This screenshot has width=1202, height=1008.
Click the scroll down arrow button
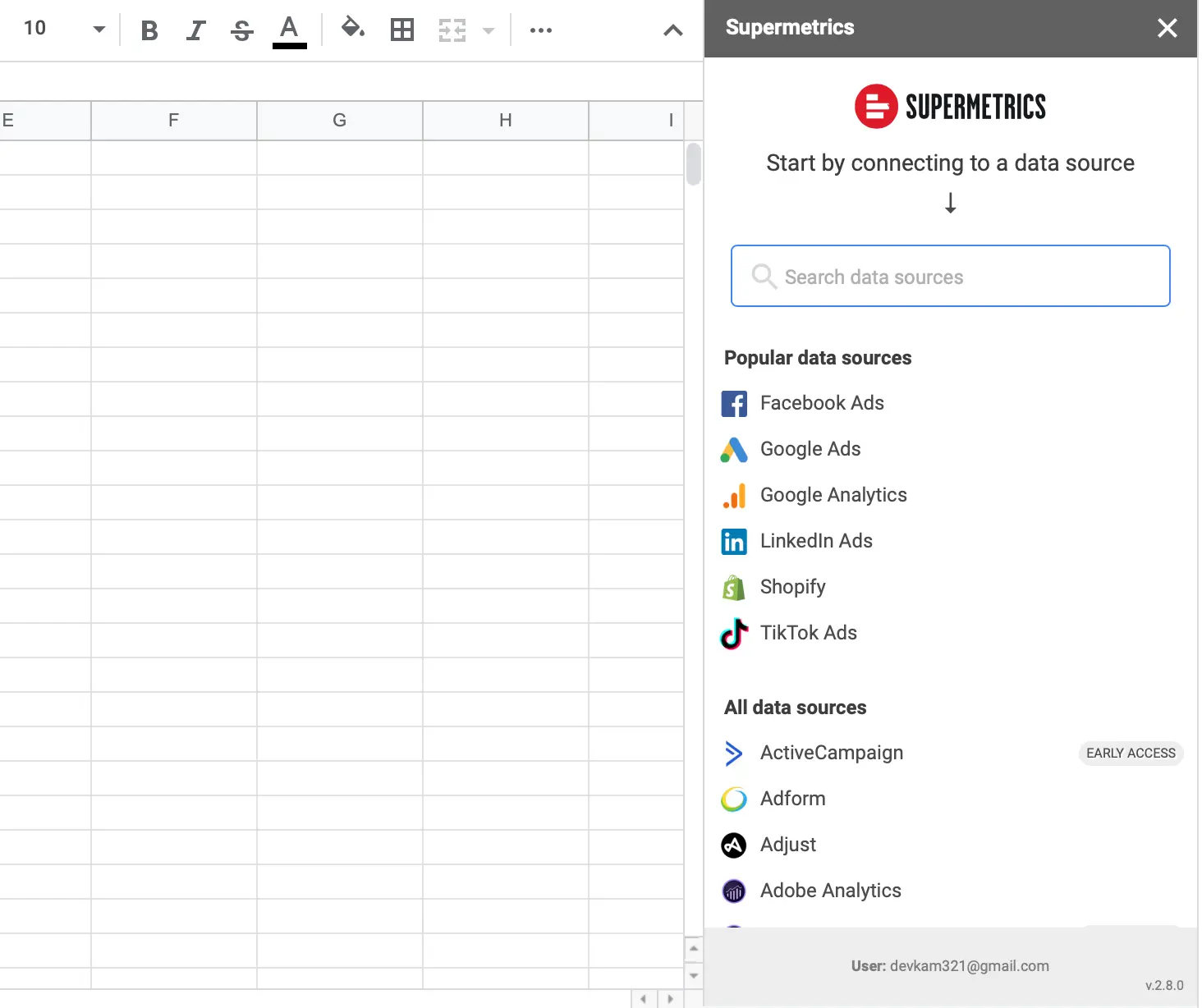[694, 975]
